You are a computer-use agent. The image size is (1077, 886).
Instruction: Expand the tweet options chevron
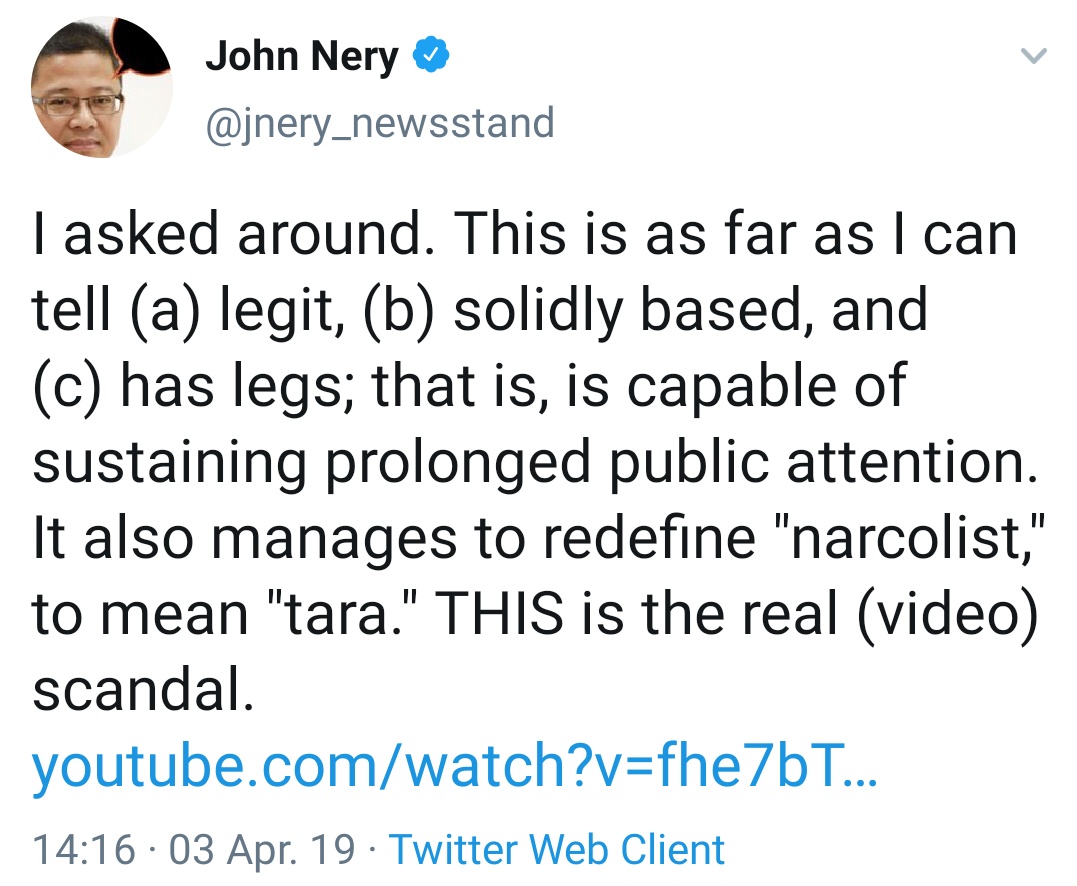point(1034,57)
